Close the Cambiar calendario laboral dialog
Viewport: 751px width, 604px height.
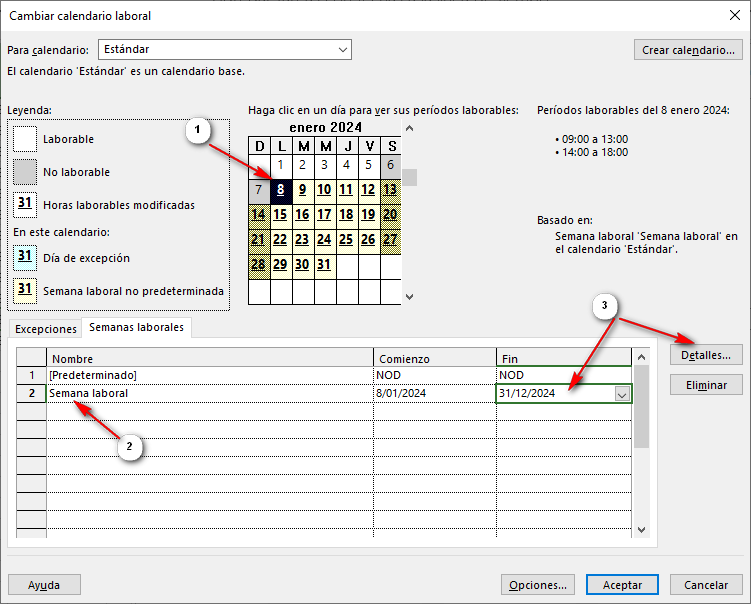coord(729,15)
